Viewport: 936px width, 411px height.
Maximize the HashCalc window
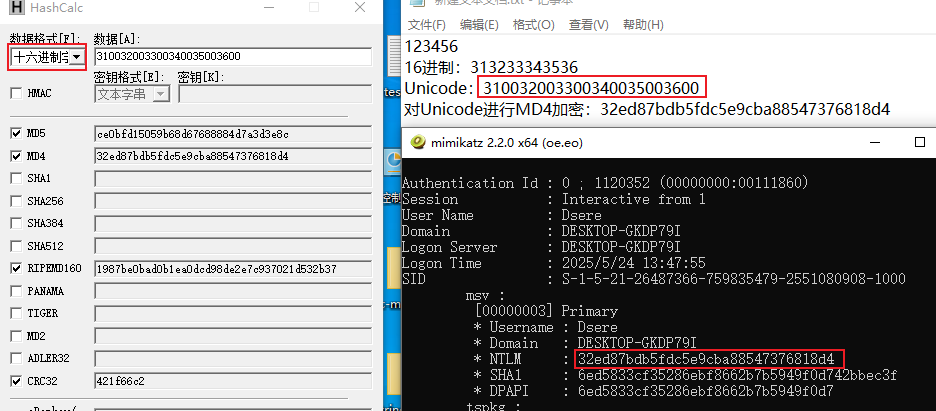pyautogui.click(x=314, y=8)
